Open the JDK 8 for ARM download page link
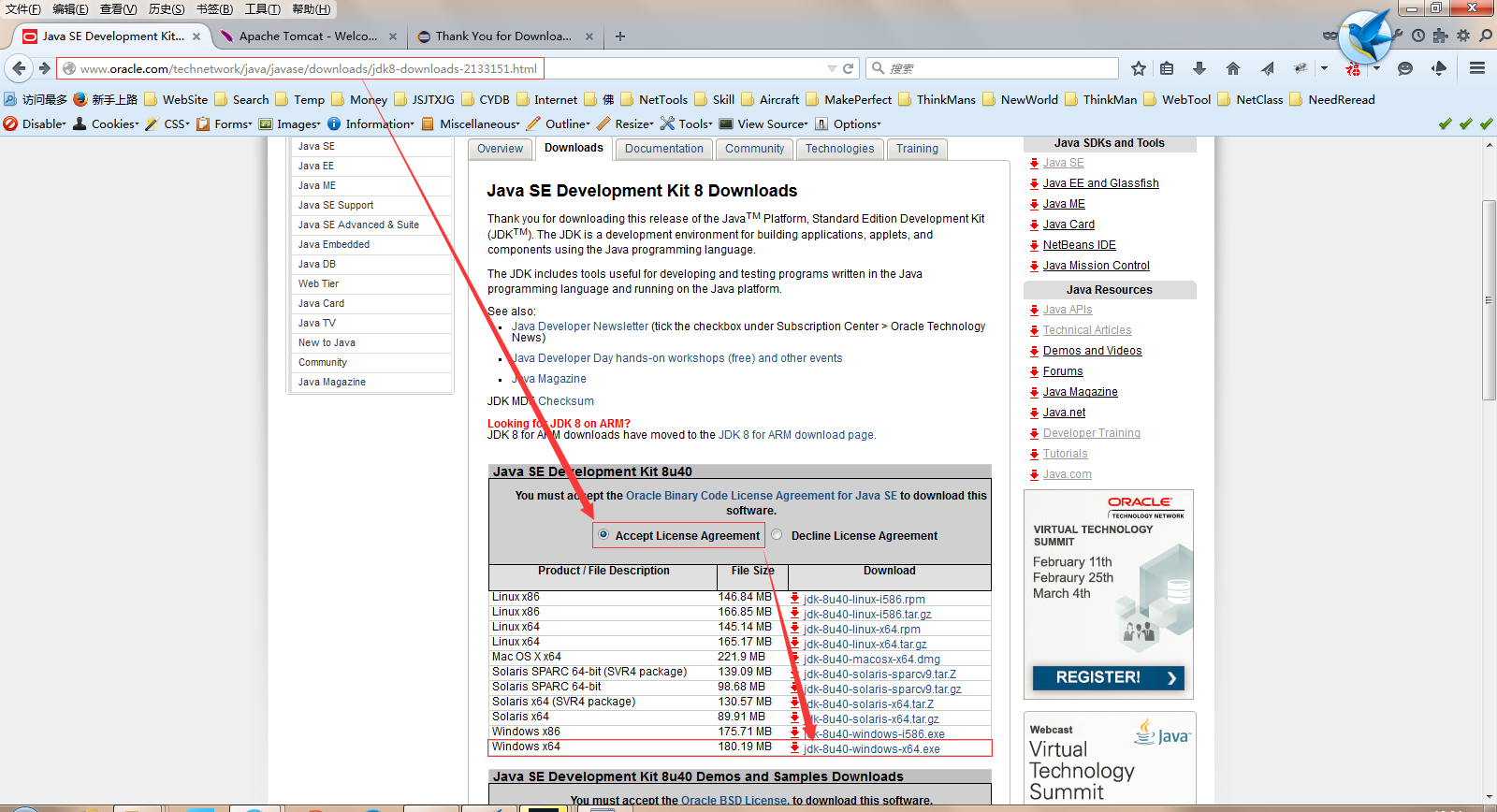This screenshot has height=812, width=1497. 796,435
